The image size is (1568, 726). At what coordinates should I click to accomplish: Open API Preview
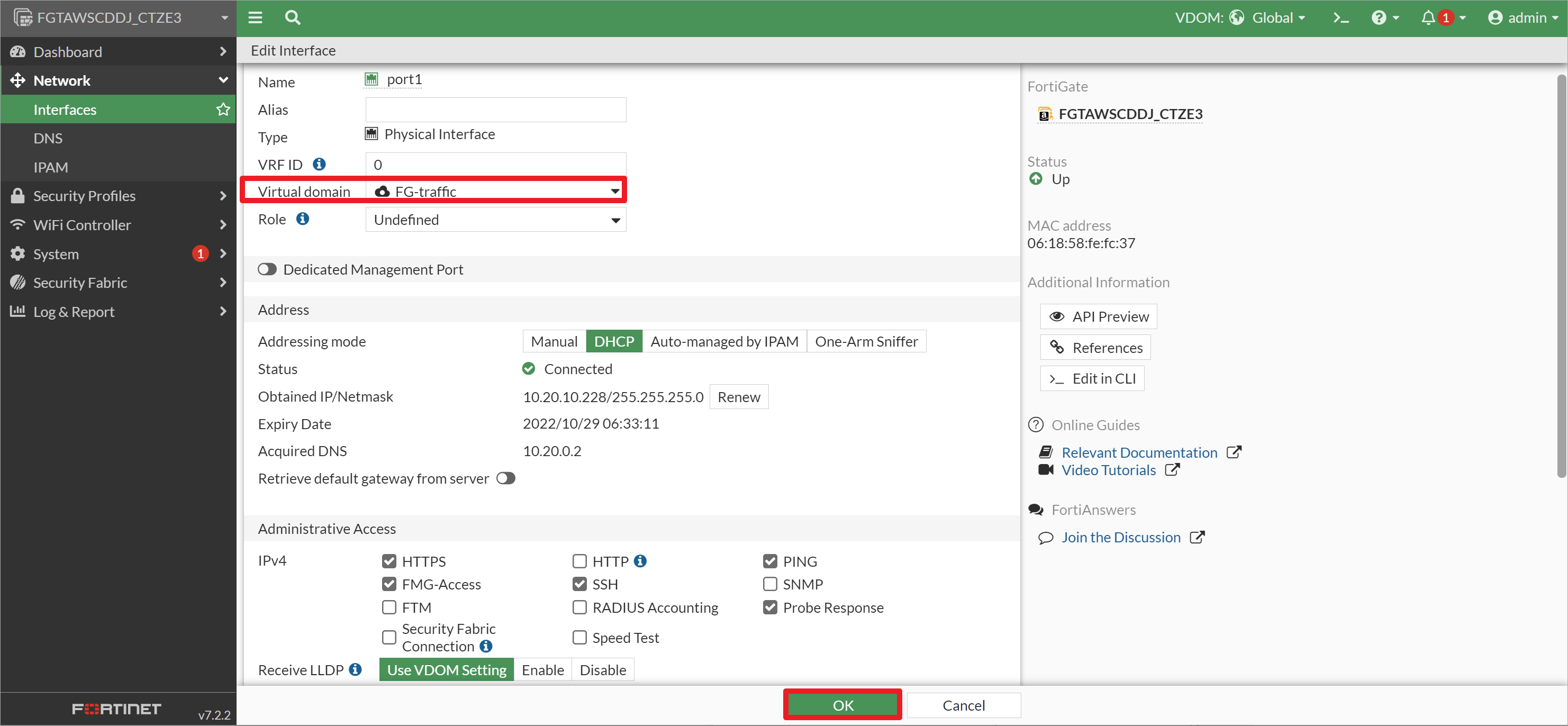coord(1098,316)
